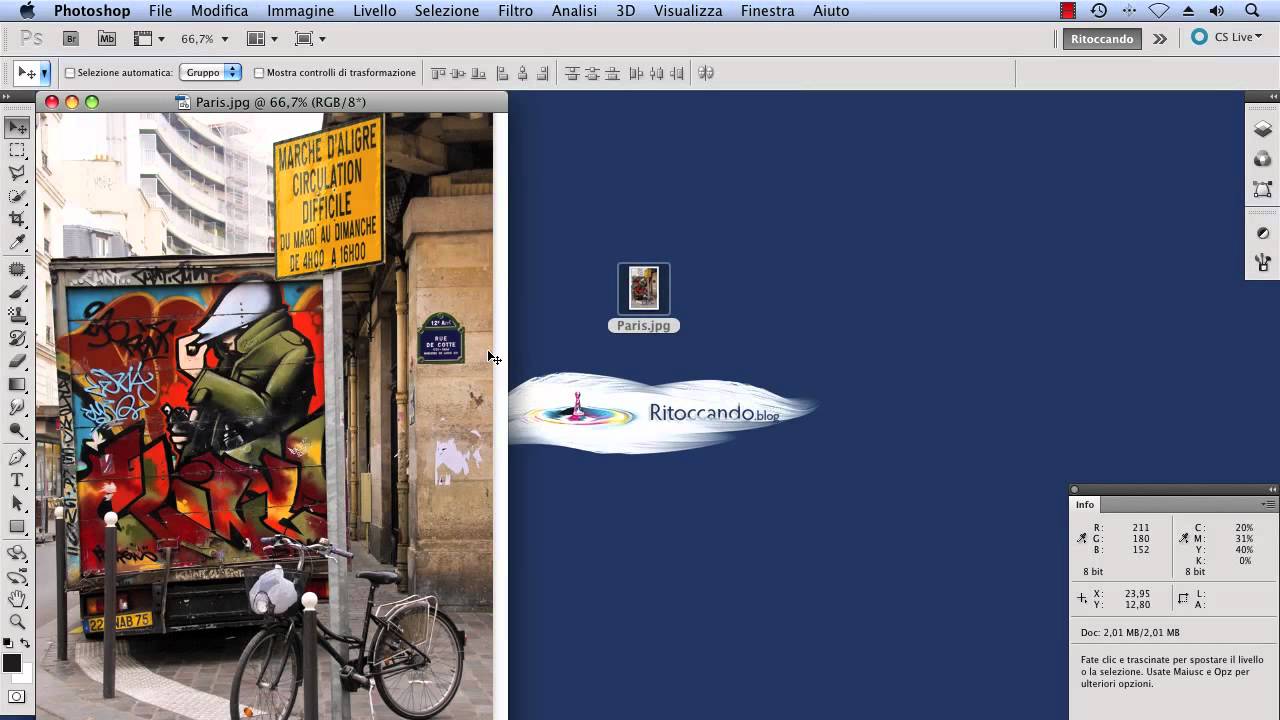Click the volume icon in the menu bar
The image size is (1280, 720).
pyautogui.click(x=1217, y=11)
